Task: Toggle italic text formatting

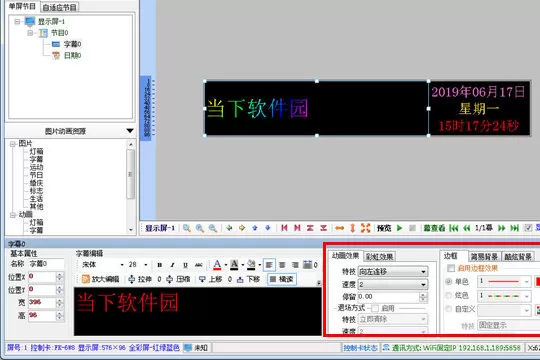Action: pos(172,265)
